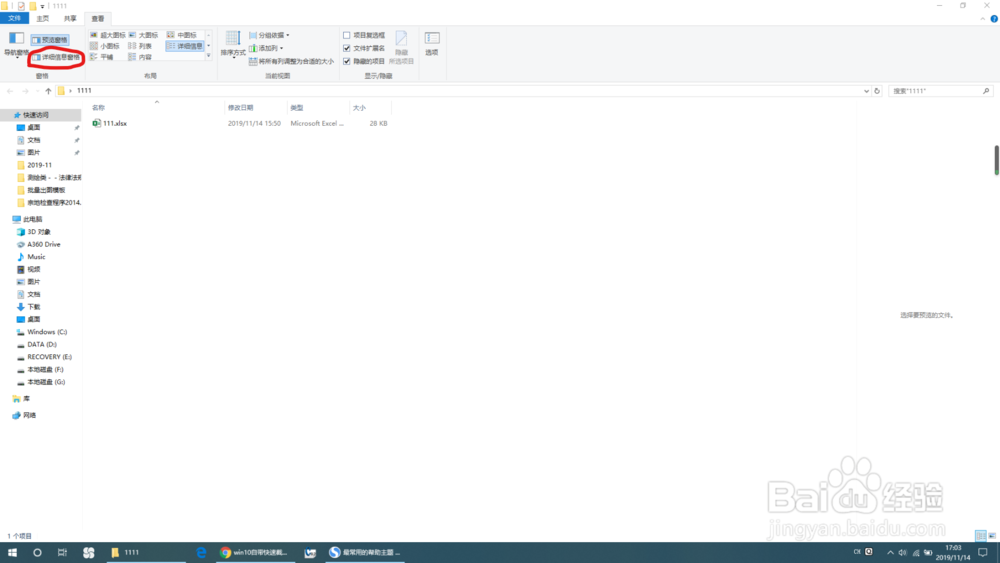Image resolution: width=1000 pixels, height=563 pixels.
Task: Switch to the 主页 home tab
Action: point(43,18)
